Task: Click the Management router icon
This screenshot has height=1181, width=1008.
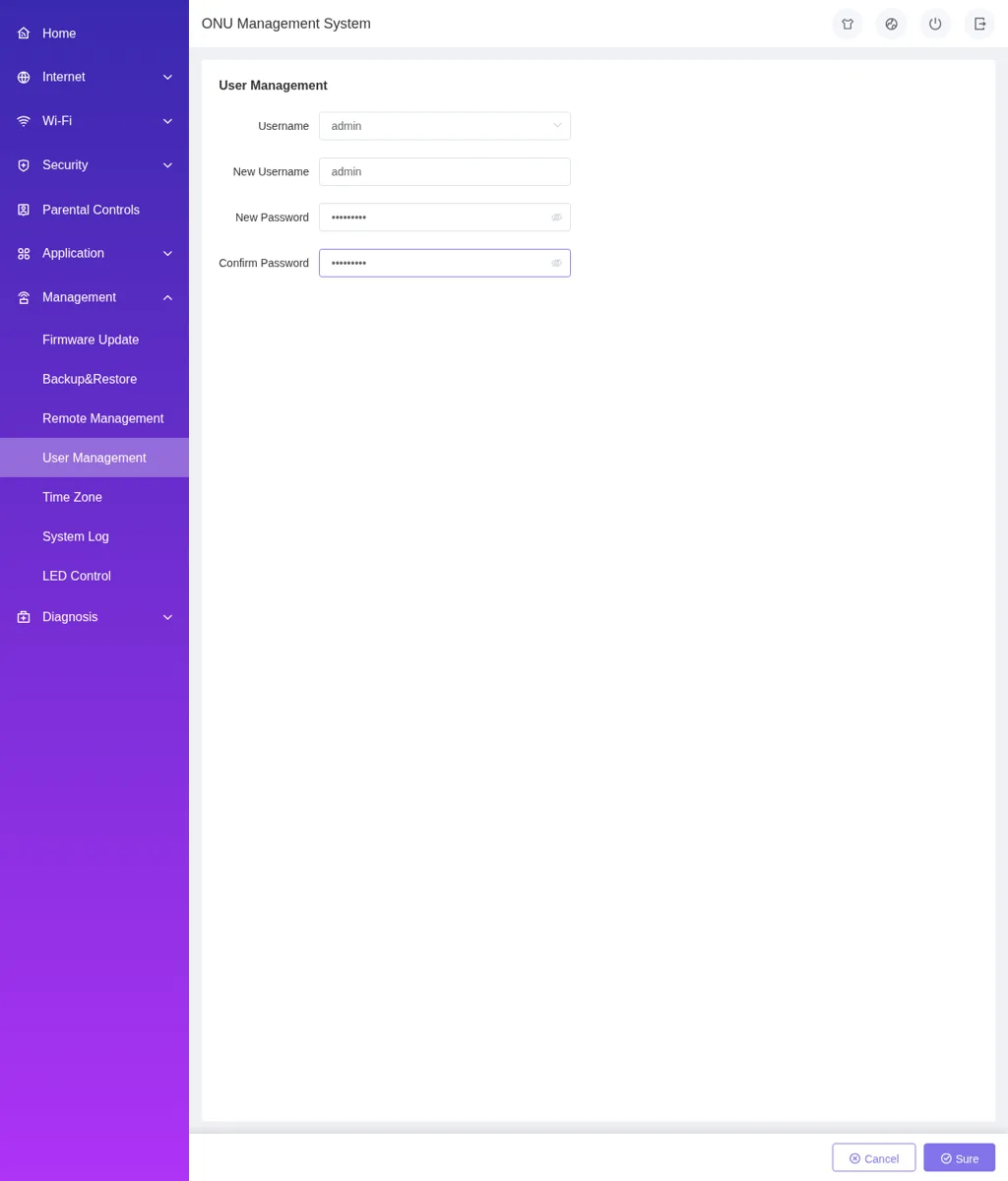Action: coord(24,297)
